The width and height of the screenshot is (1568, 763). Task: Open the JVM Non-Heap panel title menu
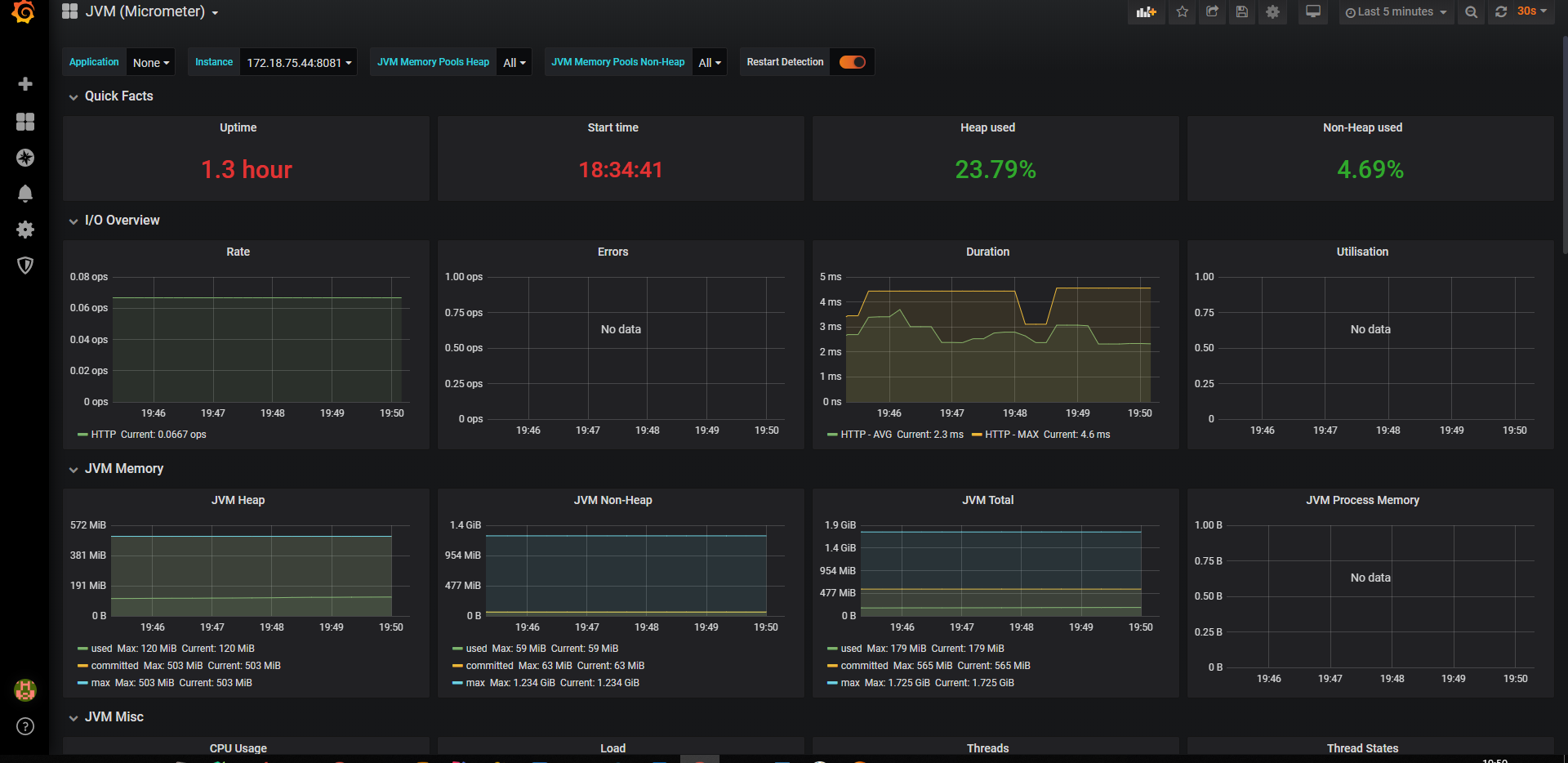point(613,500)
